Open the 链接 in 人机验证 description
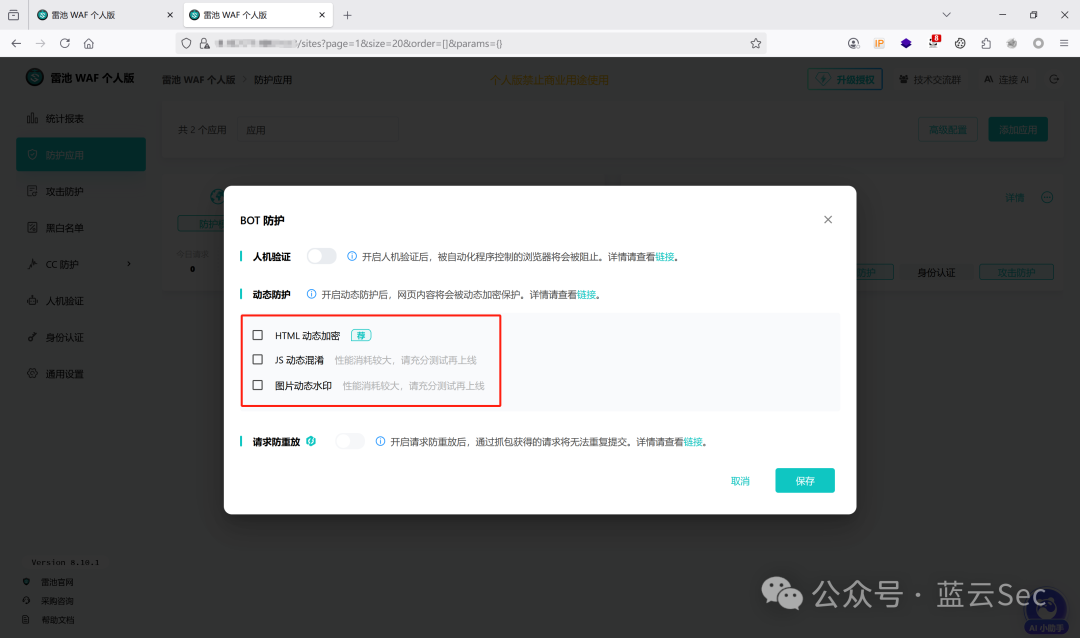 point(665,257)
